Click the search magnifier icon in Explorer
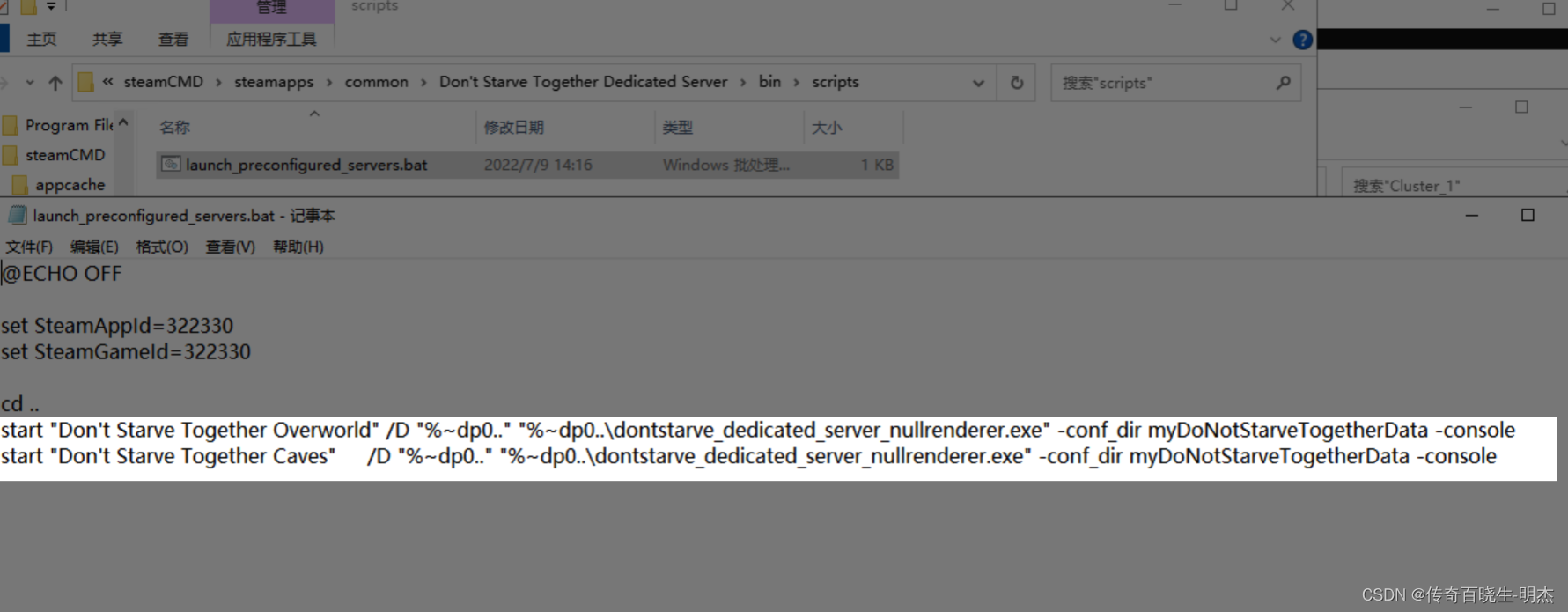This screenshot has width=1568, height=612. pyautogui.click(x=1283, y=83)
